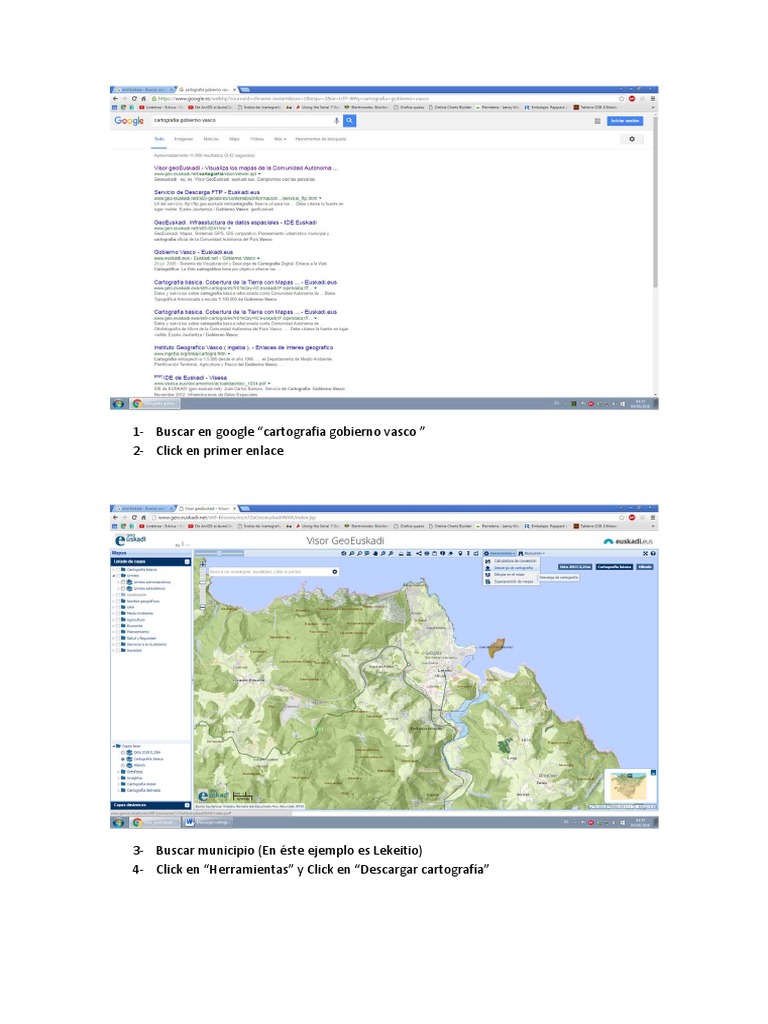Click the google.es address bar
Image resolution: width=768 pixels, height=1024 pixels.
pyautogui.click(x=385, y=99)
